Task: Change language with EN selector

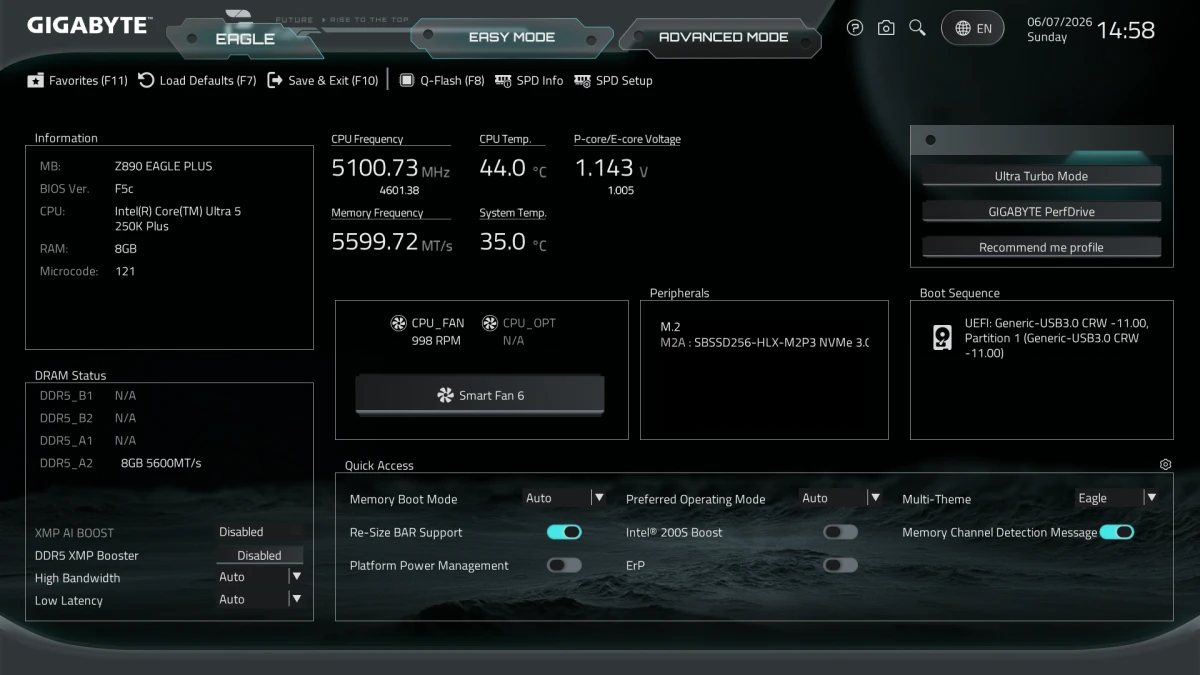Action: (x=973, y=28)
